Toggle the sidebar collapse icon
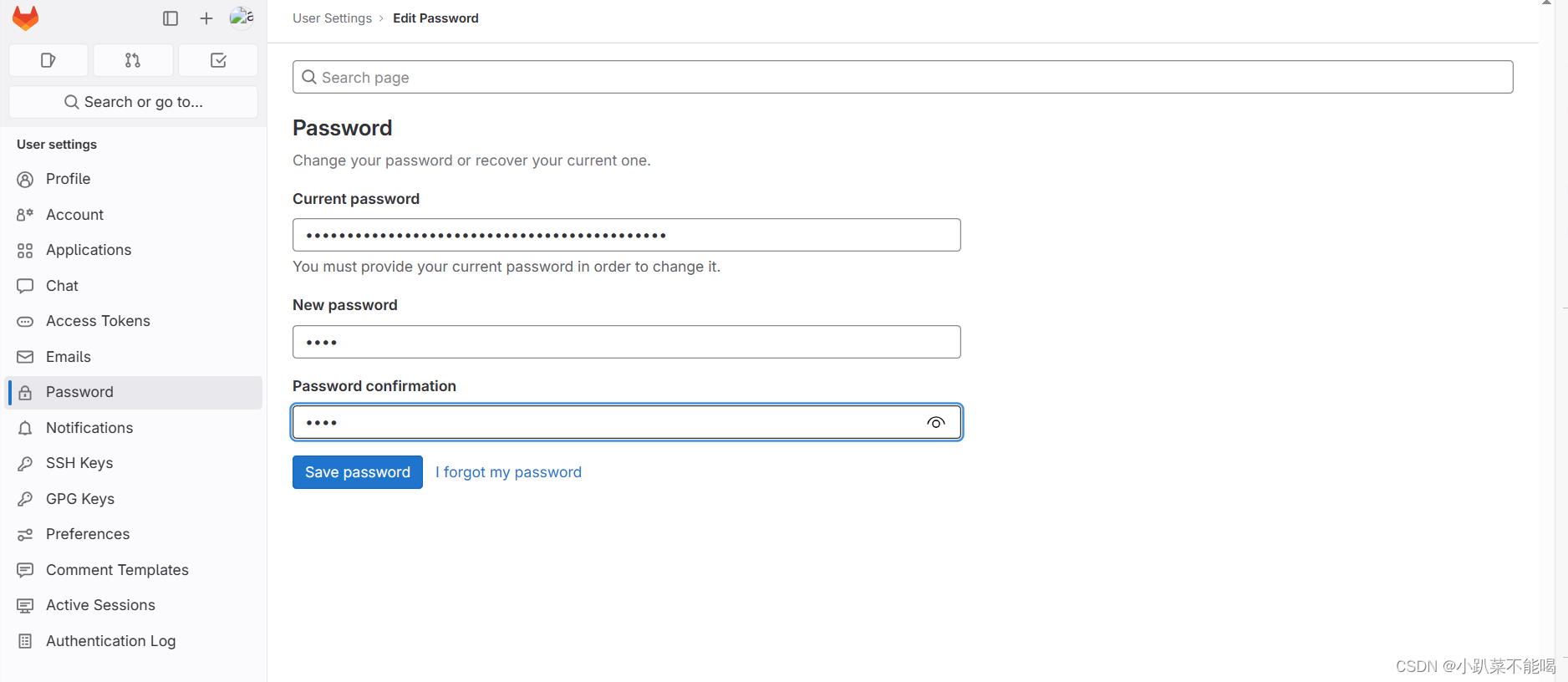This screenshot has width=1568, height=682. pyautogui.click(x=171, y=18)
